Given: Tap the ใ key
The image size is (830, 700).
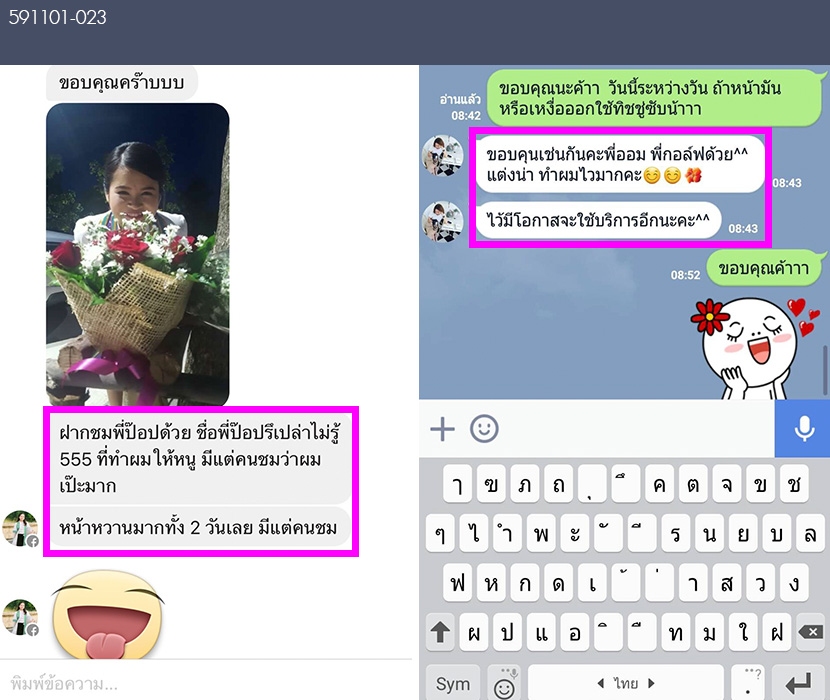Looking at the screenshot, I should pyautogui.click(x=744, y=632).
